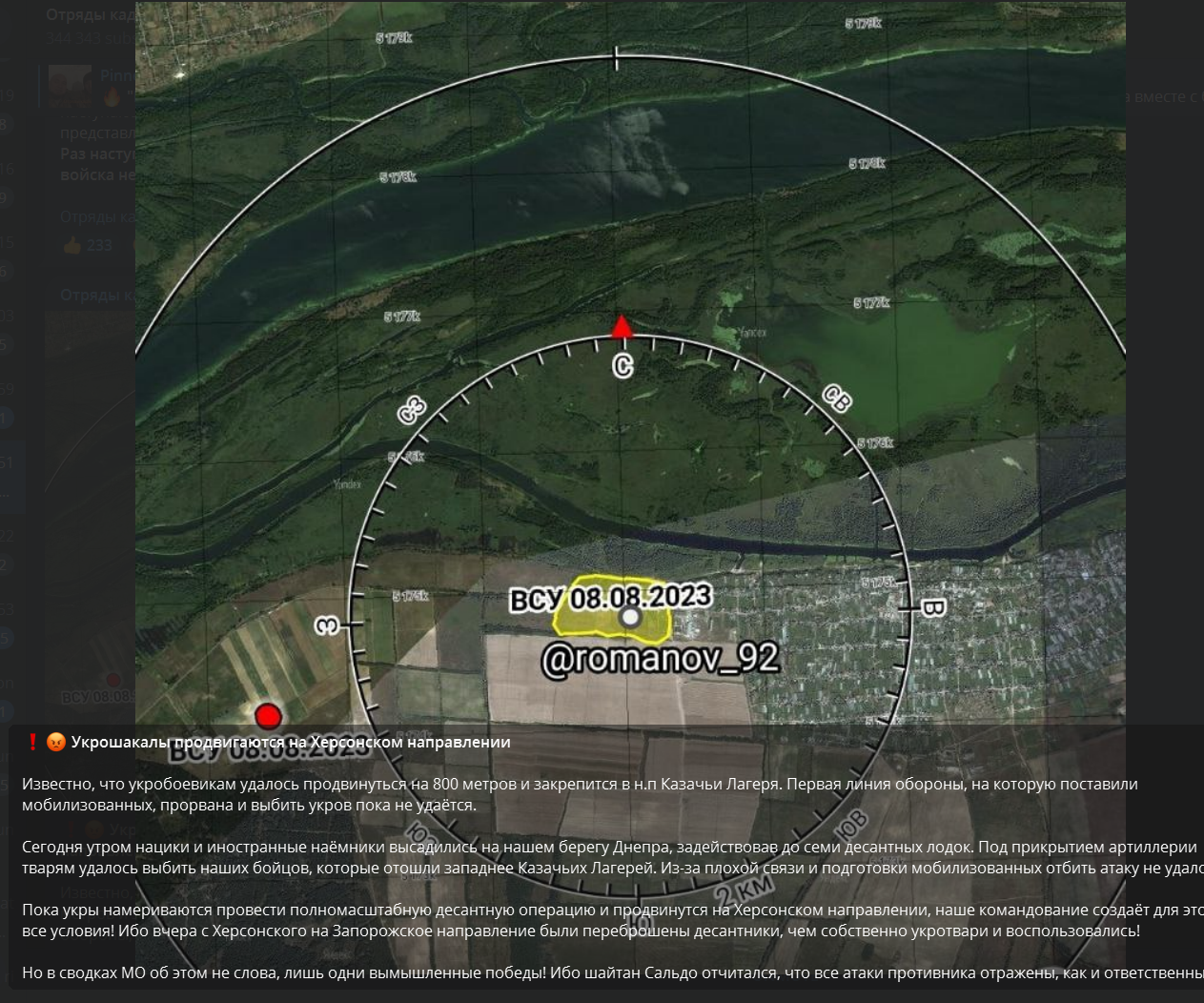Screen dimensions: 1204x1003
Task: Click the caption headline about Херсонском направлении
Action: [x=291, y=742]
